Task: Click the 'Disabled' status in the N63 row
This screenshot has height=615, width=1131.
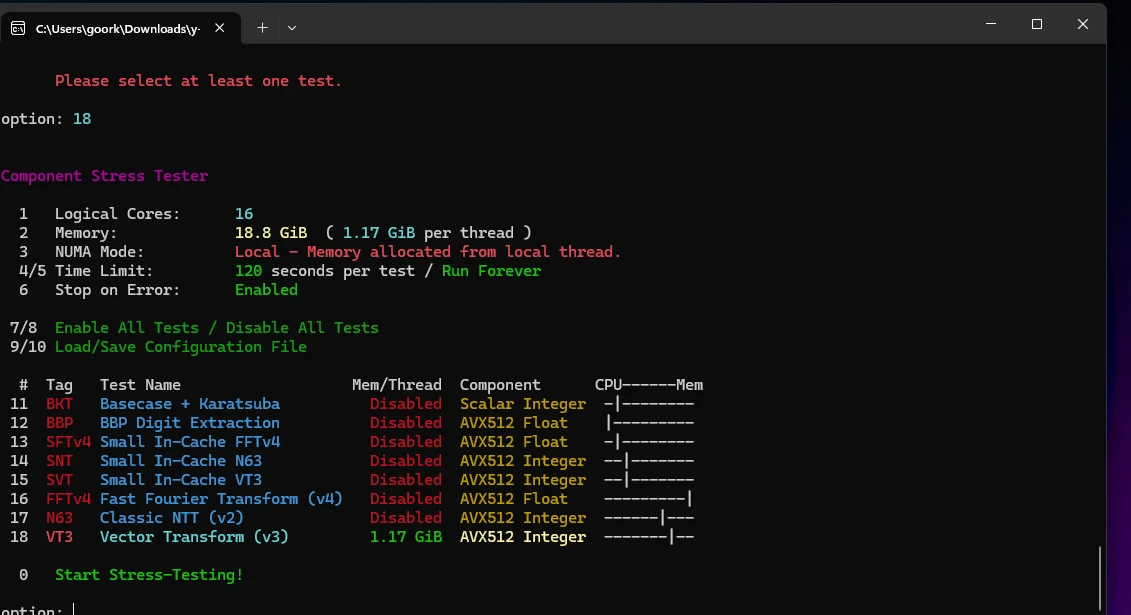Action: click(x=405, y=518)
